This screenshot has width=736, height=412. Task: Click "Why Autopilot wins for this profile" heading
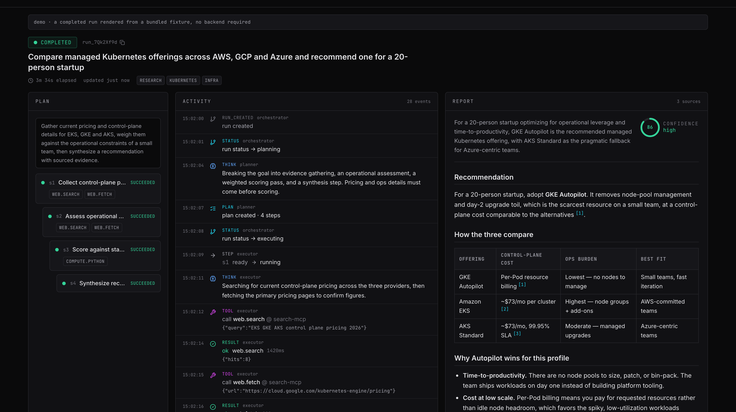click(x=511, y=358)
